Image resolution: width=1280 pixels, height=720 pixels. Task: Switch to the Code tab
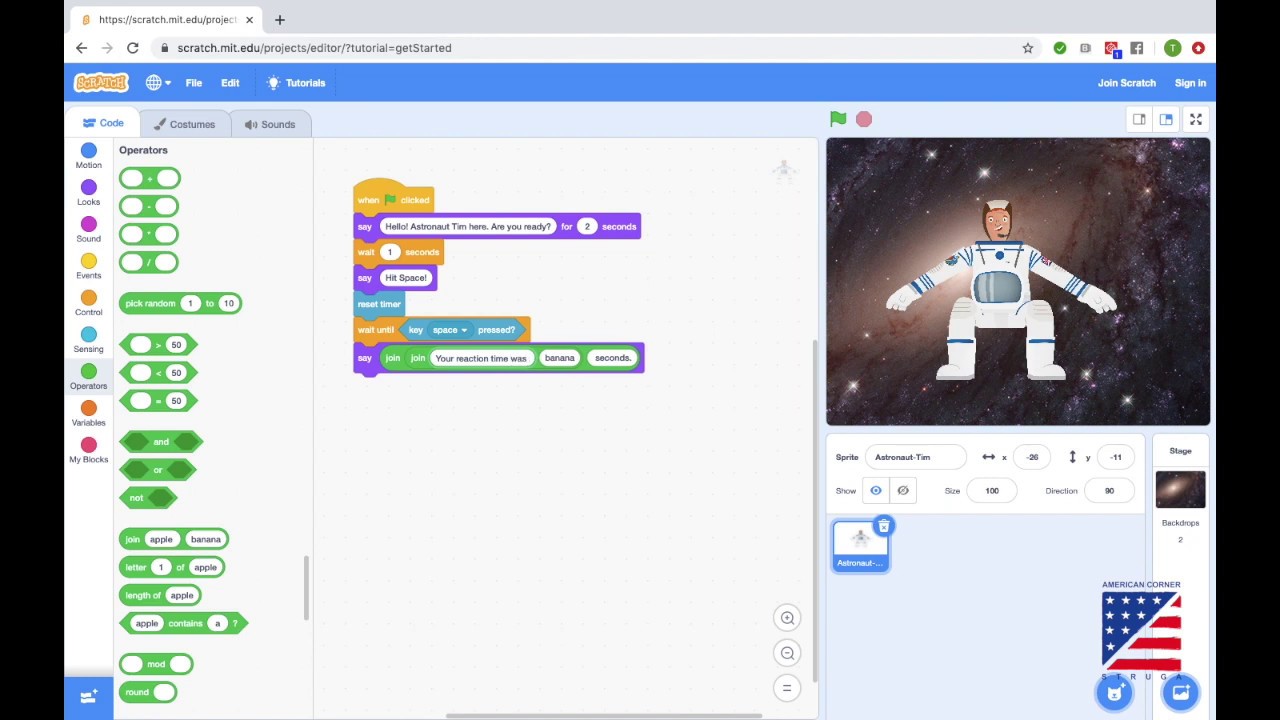point(103,123)
